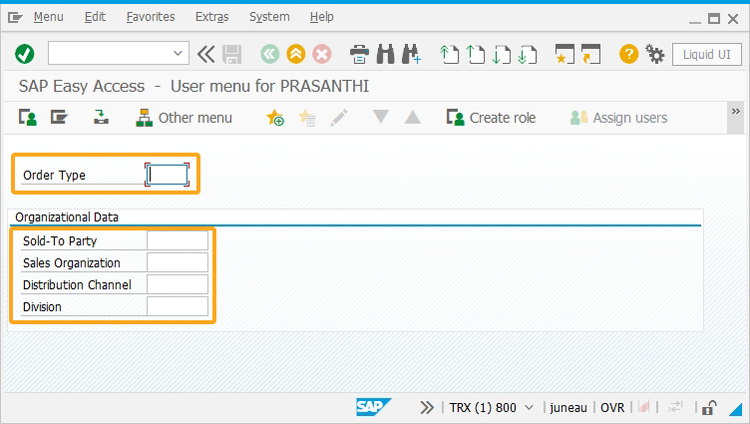Click the Change Favorites pencil icon

coord(339,117)
